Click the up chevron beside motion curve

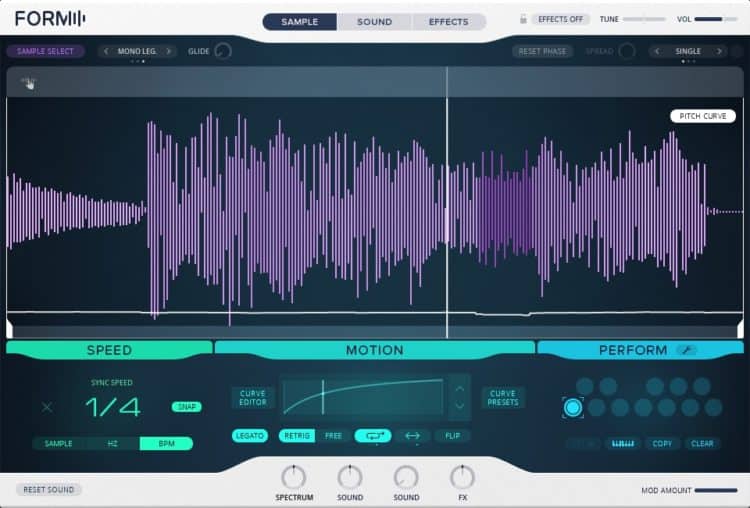(460, 389)
